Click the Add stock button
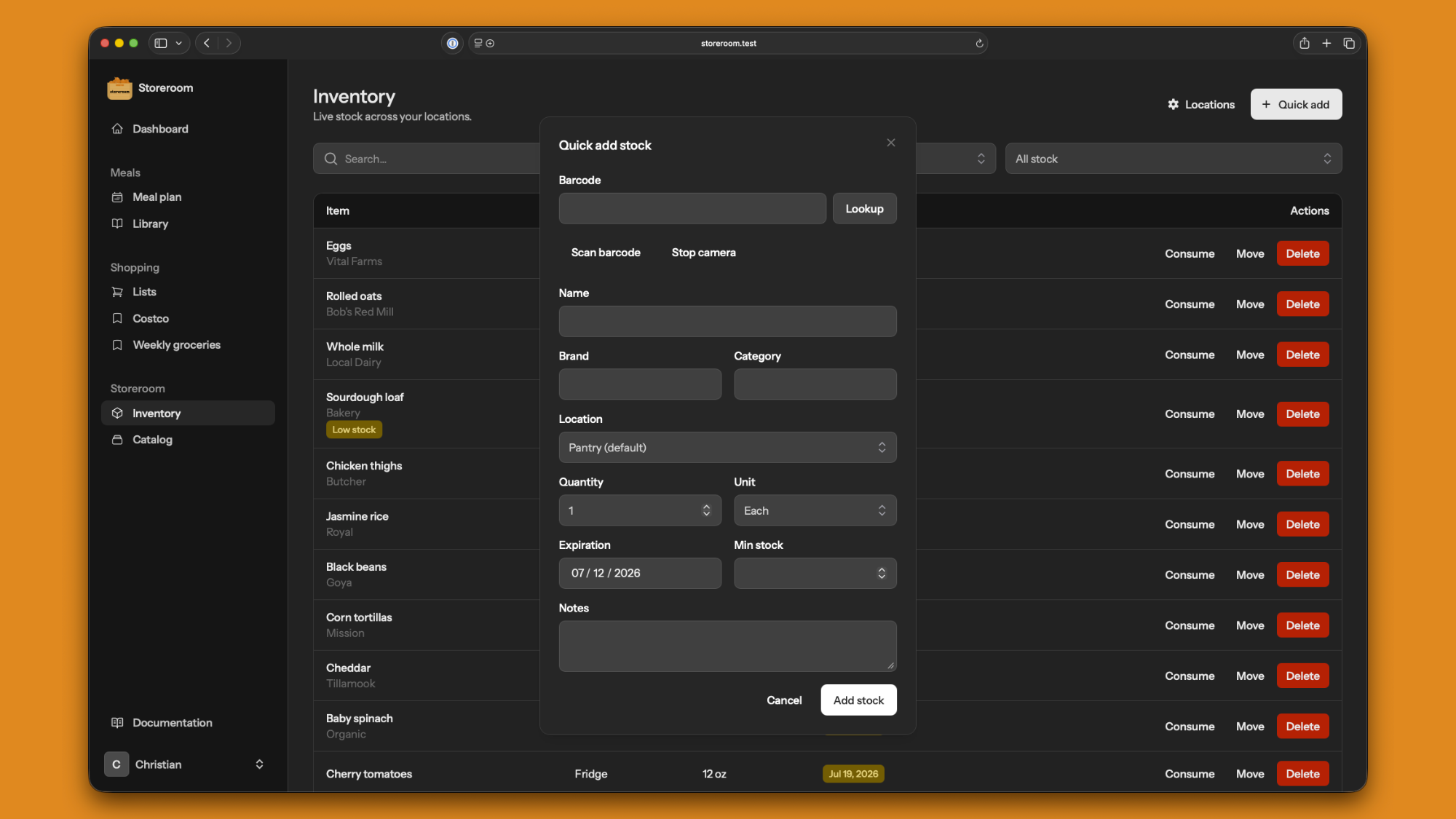This screenshot has height=819, width=1456. 858,700
